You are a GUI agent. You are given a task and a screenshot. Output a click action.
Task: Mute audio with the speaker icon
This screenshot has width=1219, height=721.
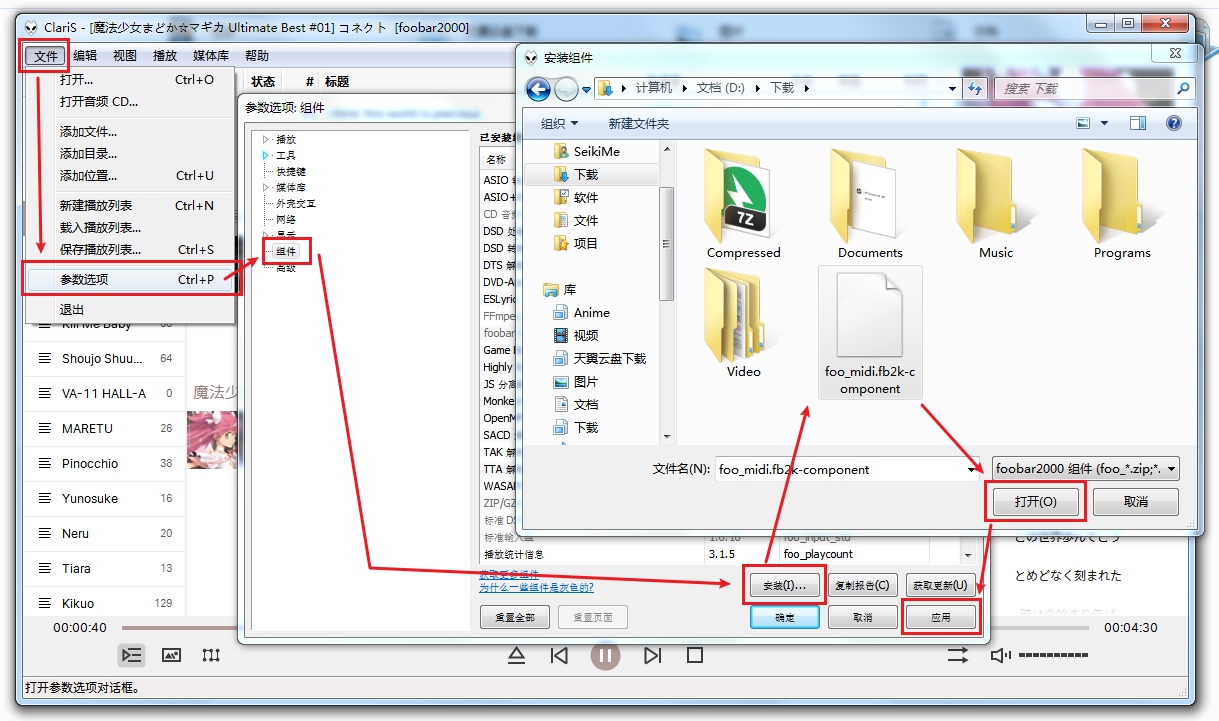coord(999,656)
